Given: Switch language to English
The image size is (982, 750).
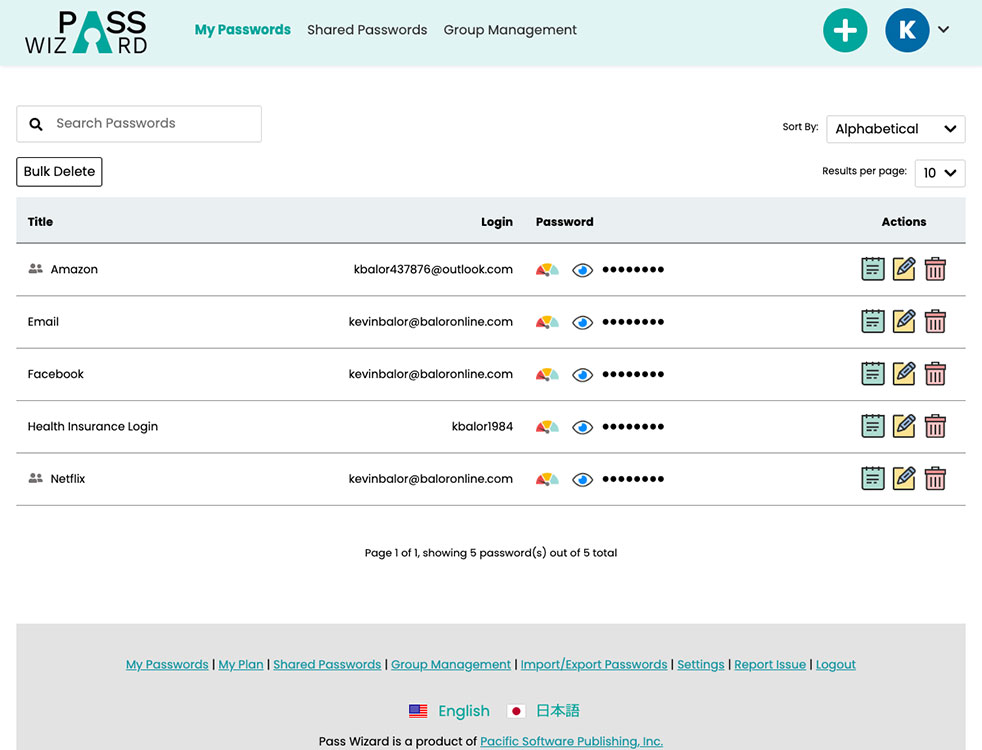Looking at the screenshot, I should [x=464, y=711].
